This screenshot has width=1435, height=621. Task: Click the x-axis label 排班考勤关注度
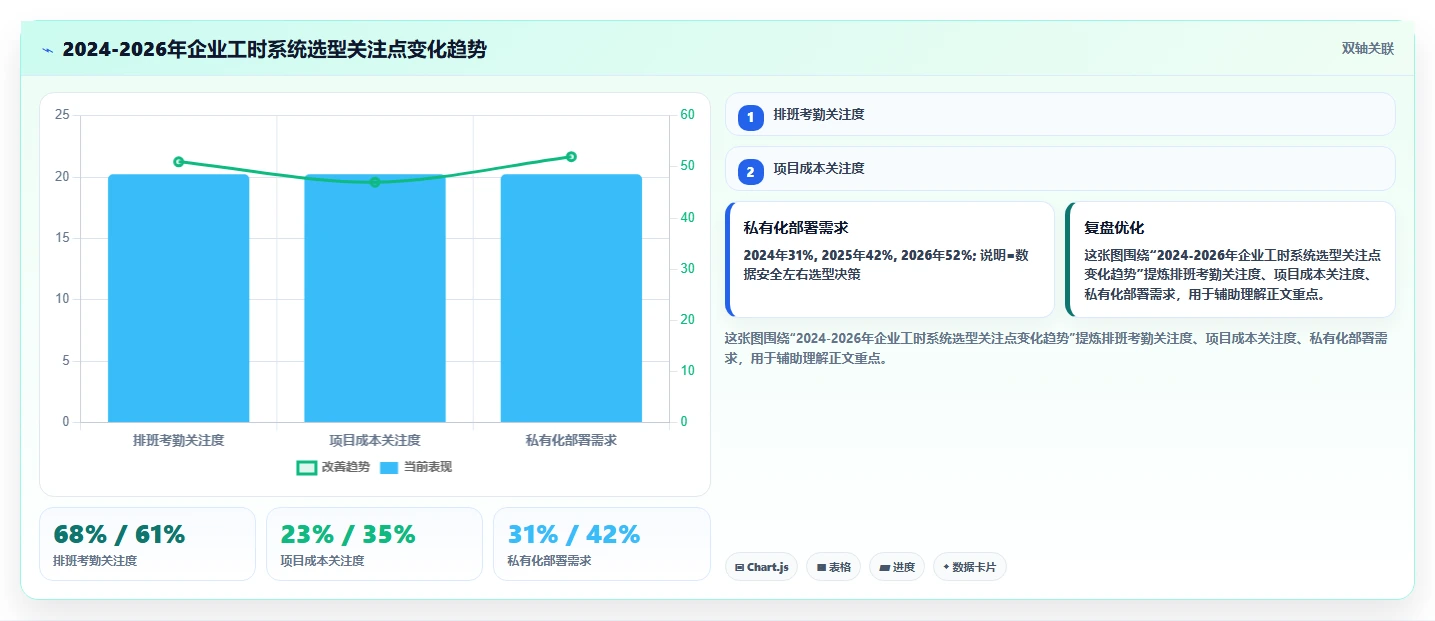point(178,440)
